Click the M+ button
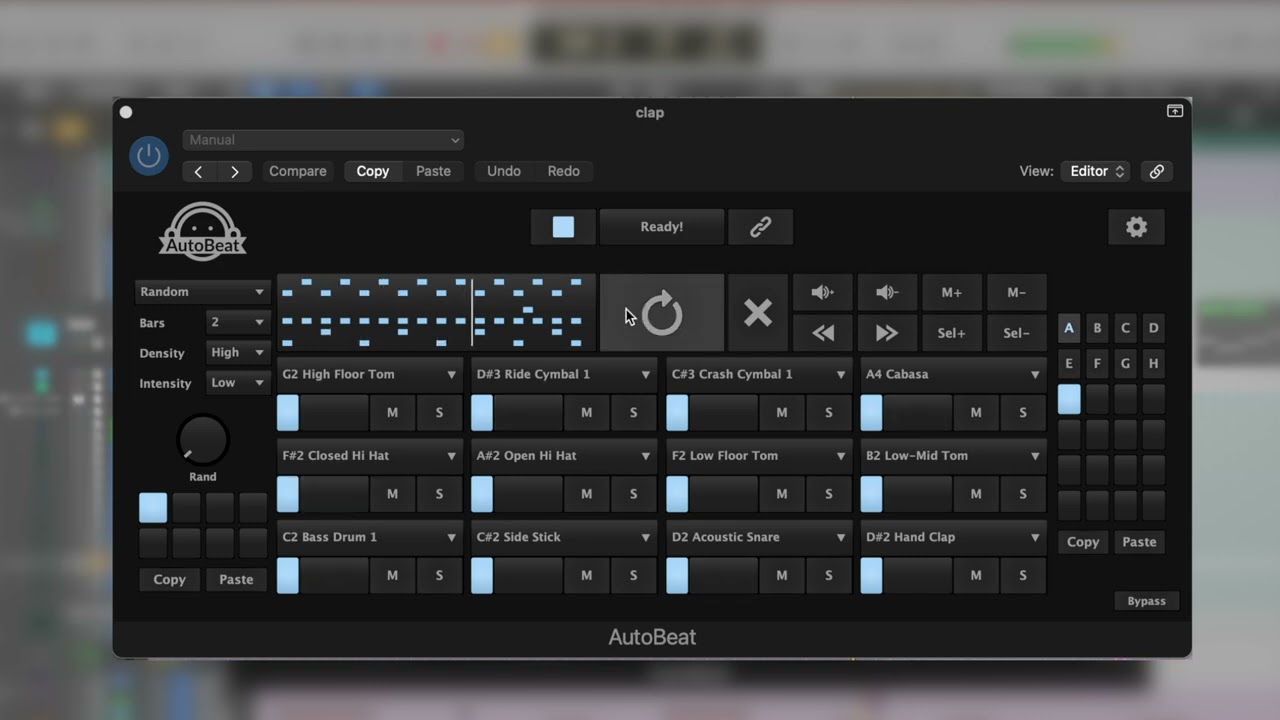 (952, 292)
